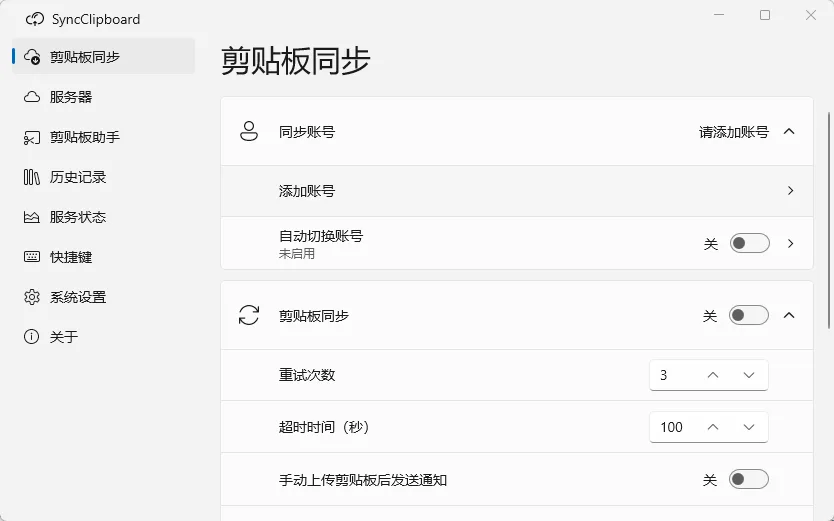Click the 历史记录 library icon

[31, 177]
